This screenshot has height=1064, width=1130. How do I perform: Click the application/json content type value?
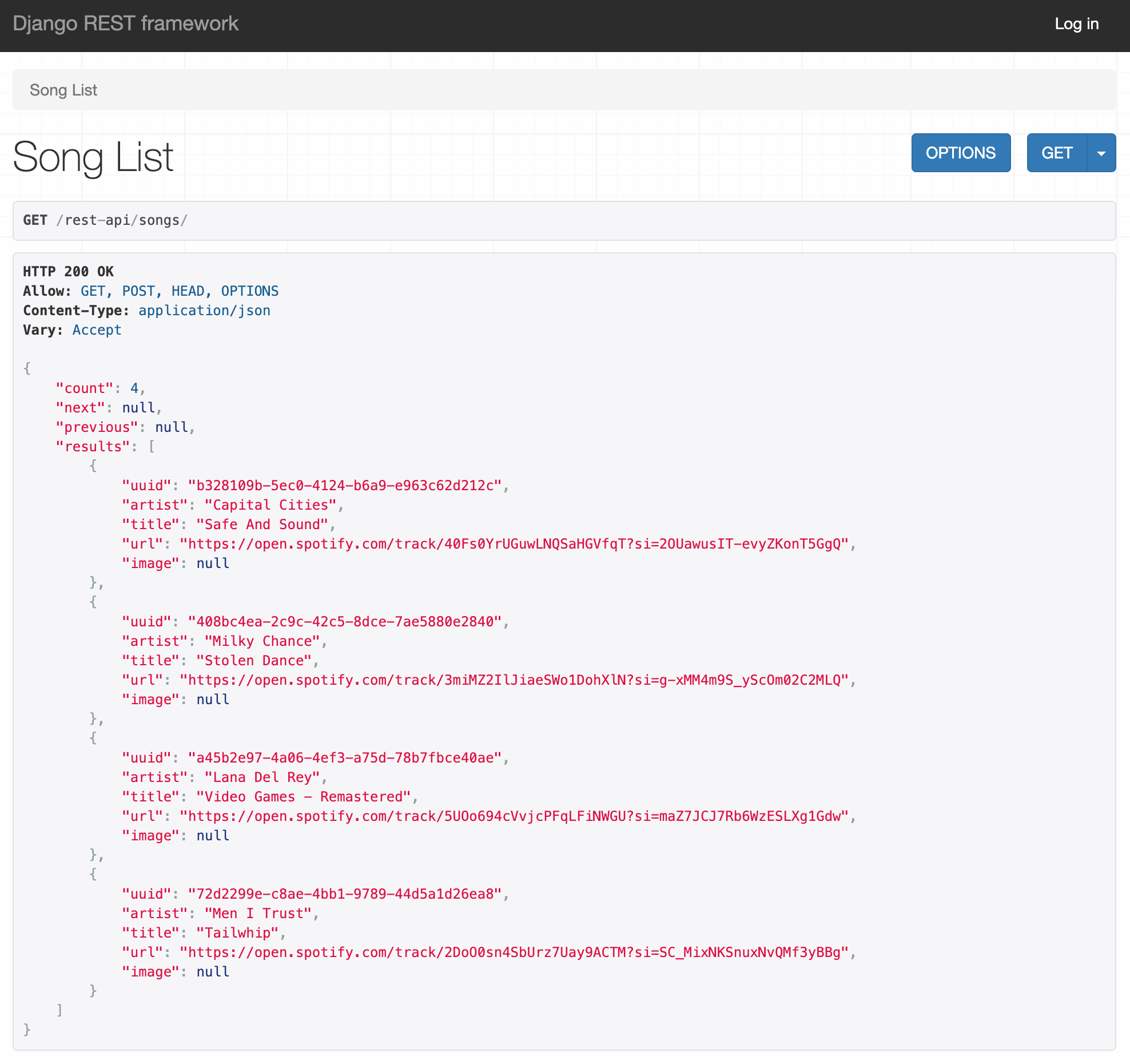click(204, 311)
